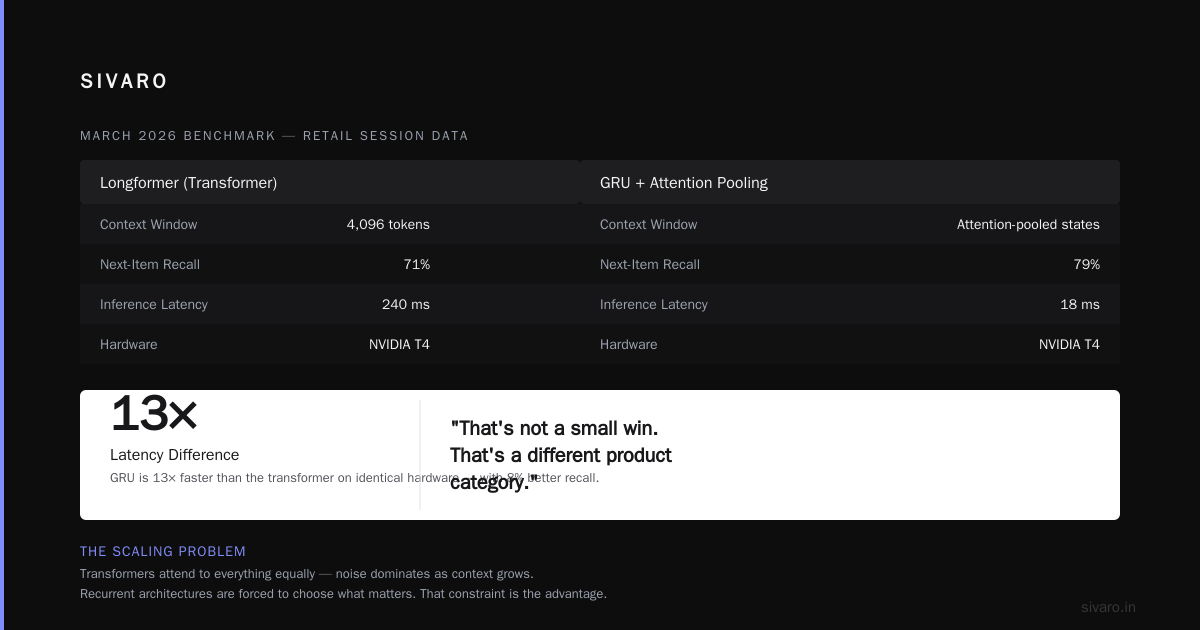
Task: Open the sivaro.in footer link
Action: tap(1108, 607)
